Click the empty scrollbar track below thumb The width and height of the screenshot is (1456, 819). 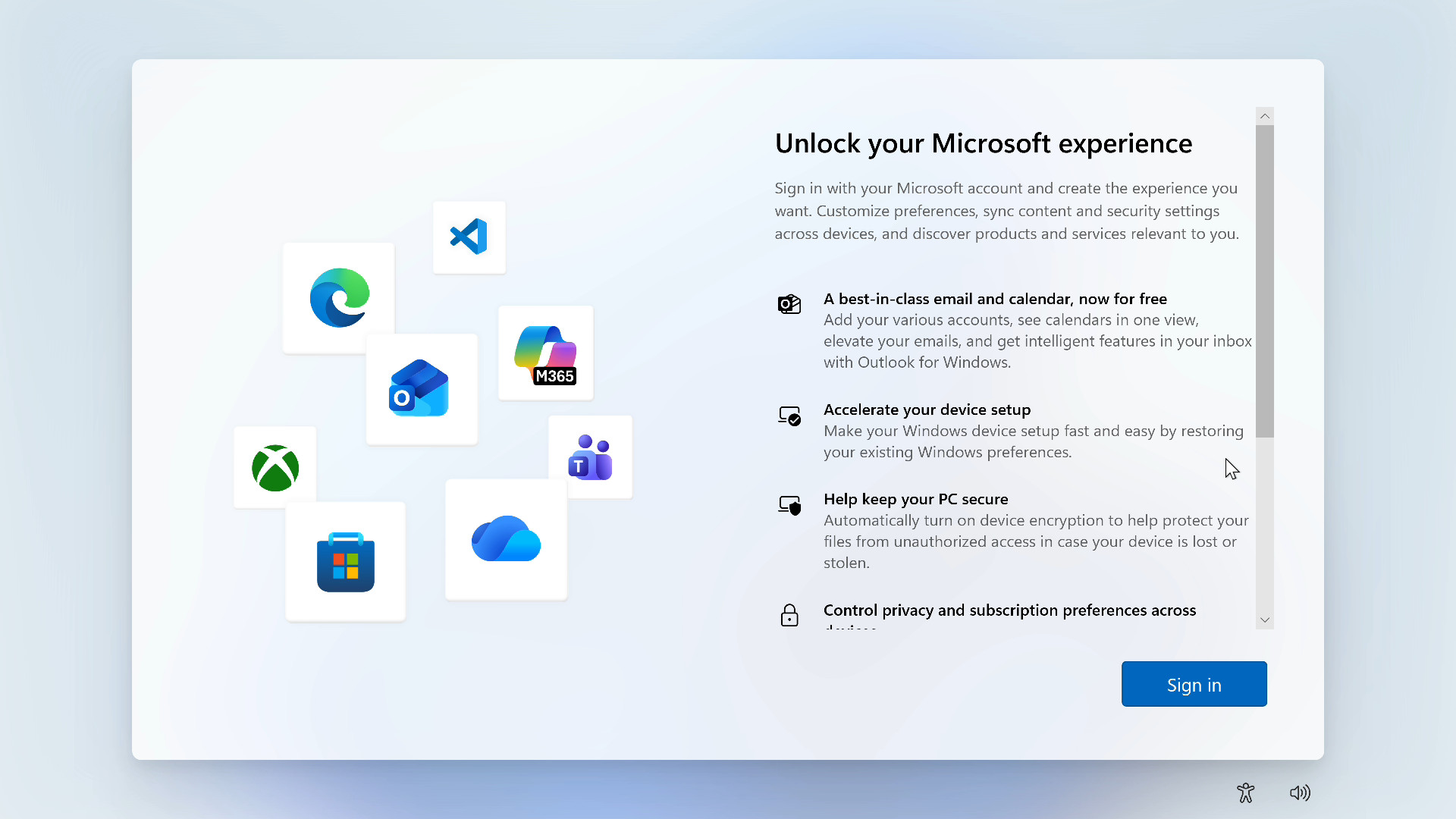click(x=1264, y=523)
